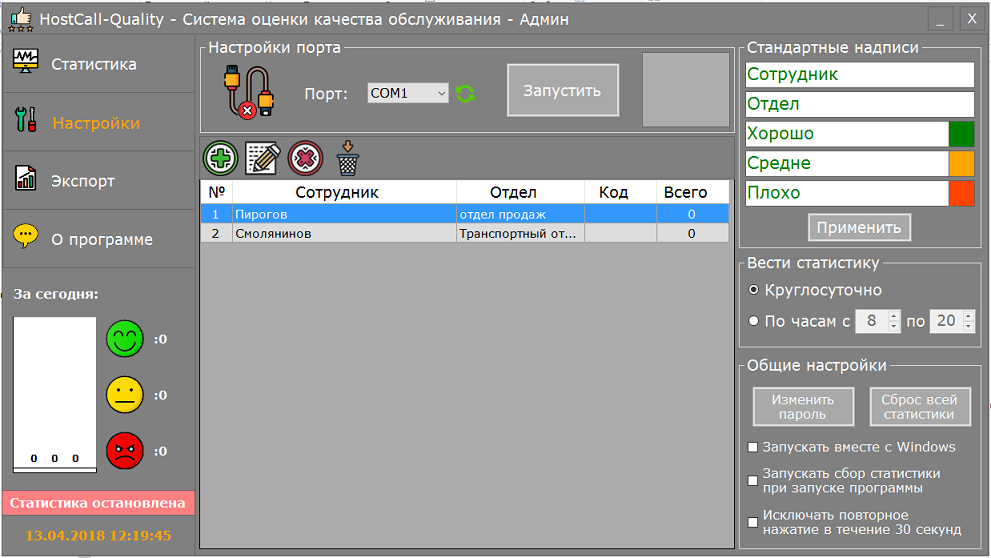Enable Запускать сбор статистики при запуске
Image resolution: width=991 pixels, height=558 pixels.
coord(753,481)
